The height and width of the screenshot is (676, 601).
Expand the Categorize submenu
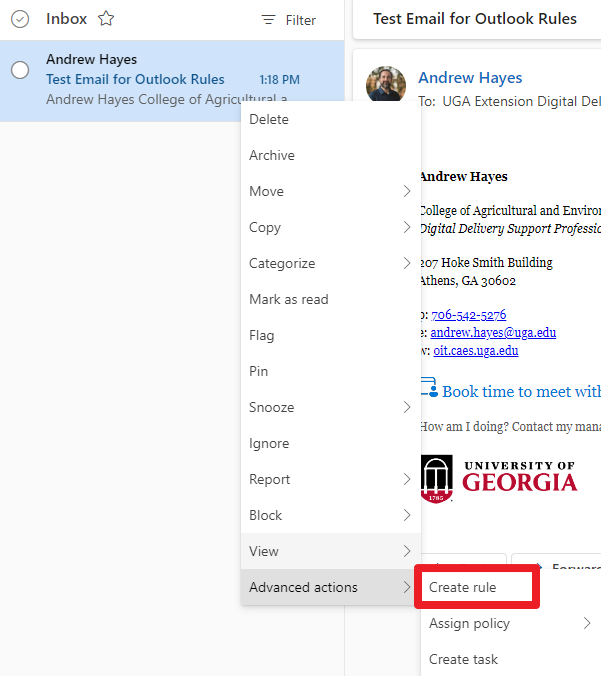pyautogui.click(x=331, y=263)
